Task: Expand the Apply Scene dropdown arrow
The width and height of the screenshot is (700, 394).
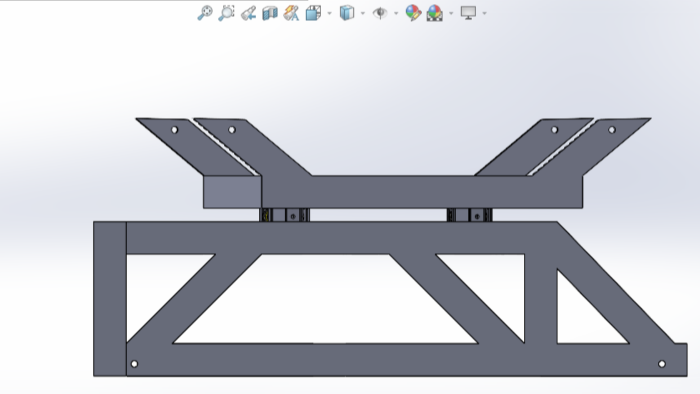Action: [451, 13]
